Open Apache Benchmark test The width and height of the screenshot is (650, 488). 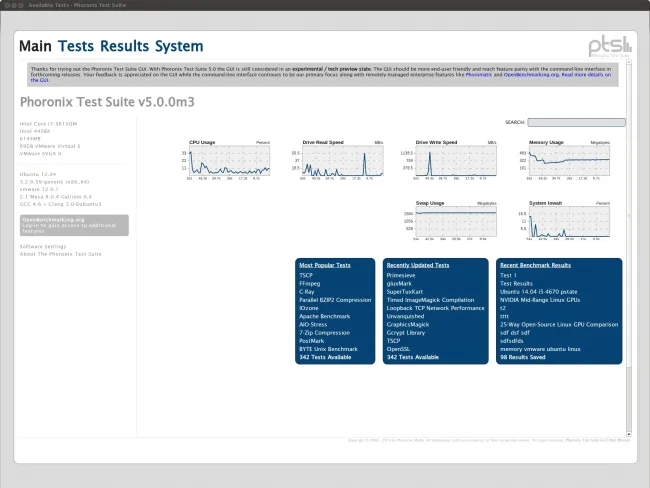point(325,316)
